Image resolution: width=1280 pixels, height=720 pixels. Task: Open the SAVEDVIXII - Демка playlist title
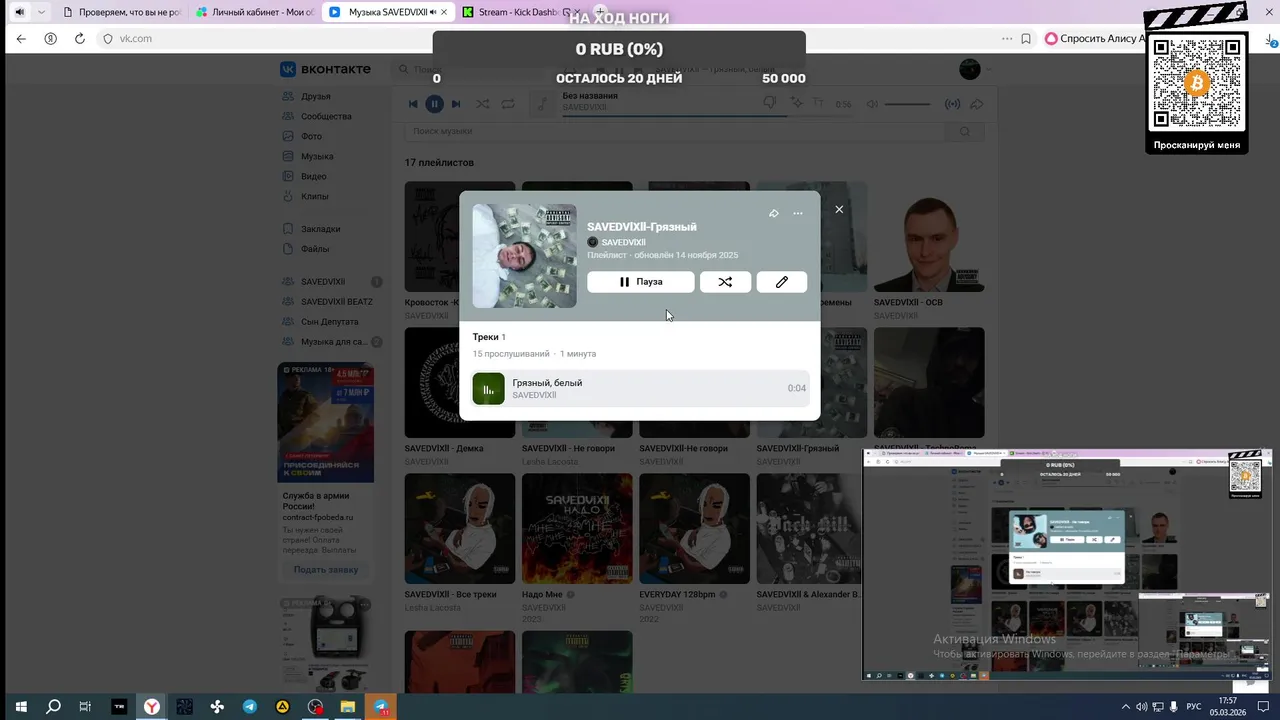444,448
